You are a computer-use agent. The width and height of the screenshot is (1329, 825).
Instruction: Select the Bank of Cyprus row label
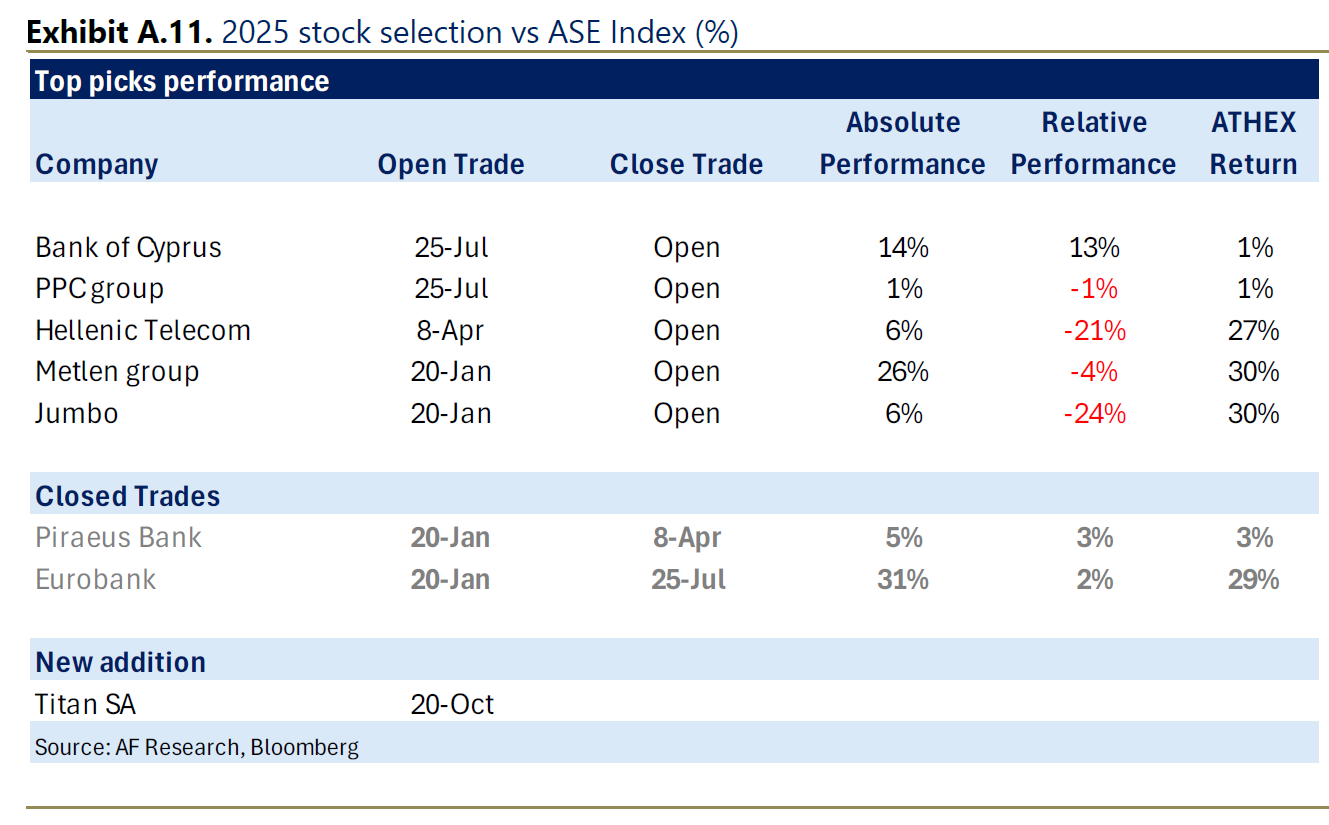coord(128,247)
